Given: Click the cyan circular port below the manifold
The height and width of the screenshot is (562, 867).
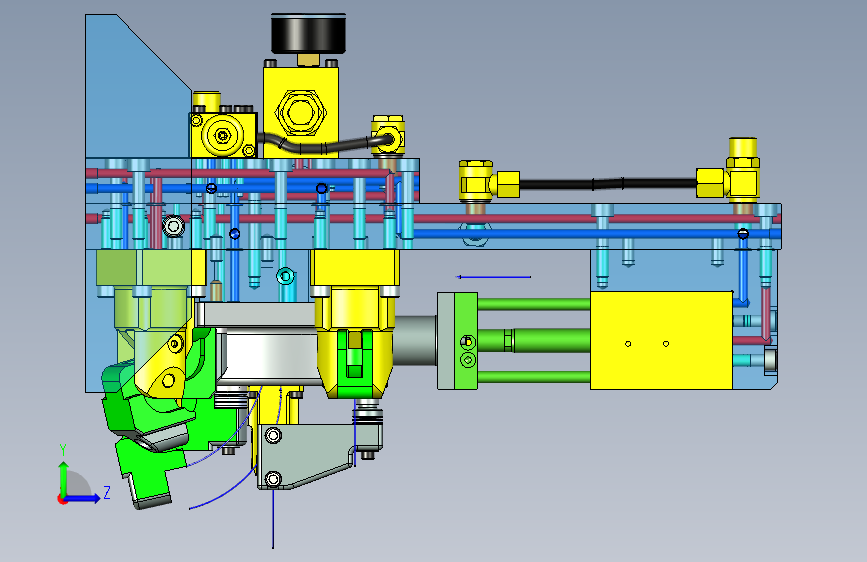Looking at the screenshot, I should coord(285,275).
